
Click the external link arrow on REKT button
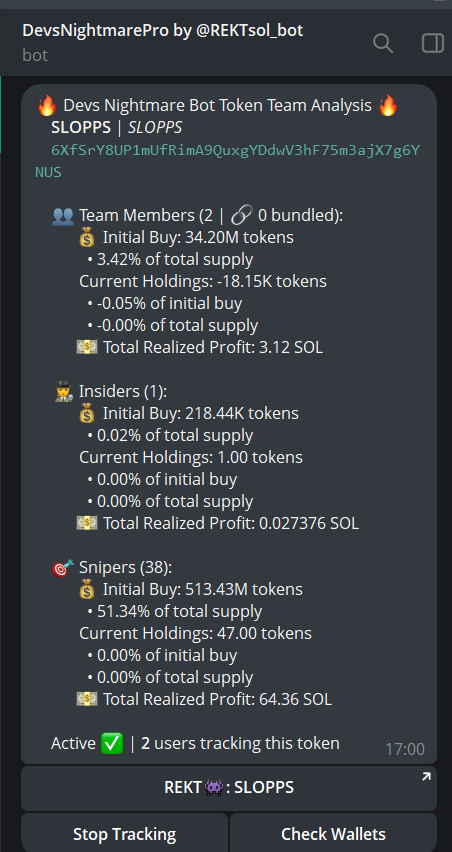tap(426, 777)
